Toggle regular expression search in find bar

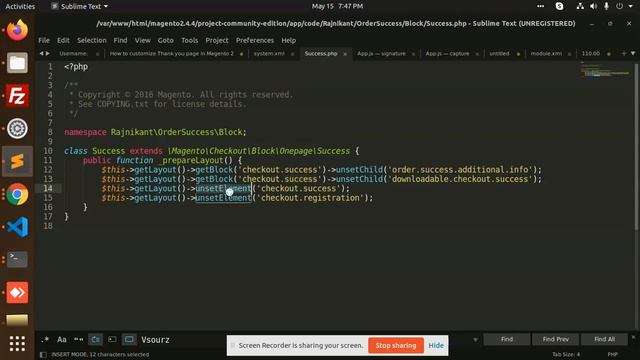(45, 340)
